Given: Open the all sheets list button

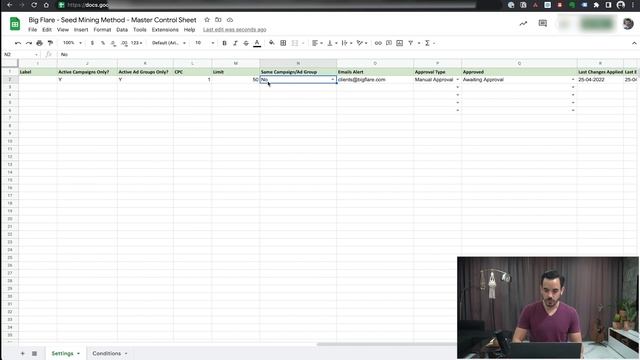Looking at the screenshot, I should (34, 353).
